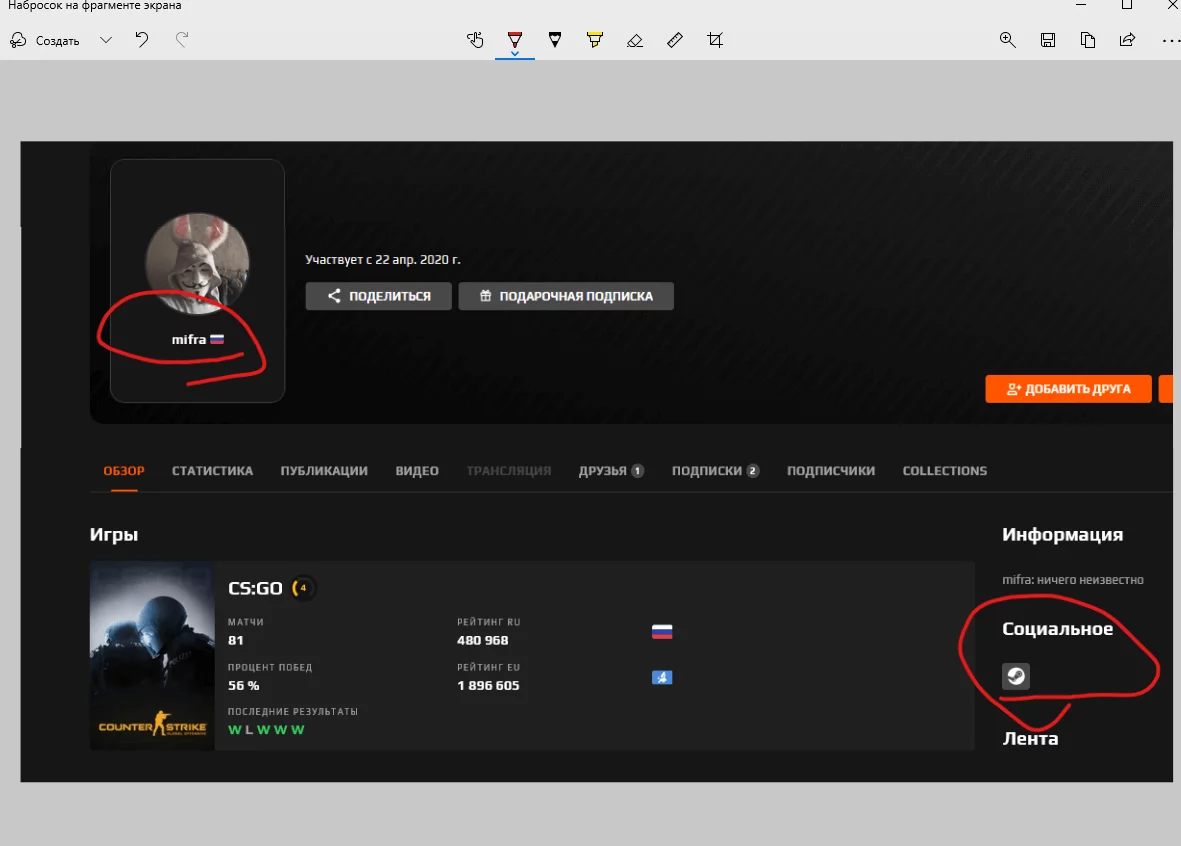The width and height of the screenshot is (1181, 846).
Task: Switch to the Статистика tab
Action: click(212, 471)
